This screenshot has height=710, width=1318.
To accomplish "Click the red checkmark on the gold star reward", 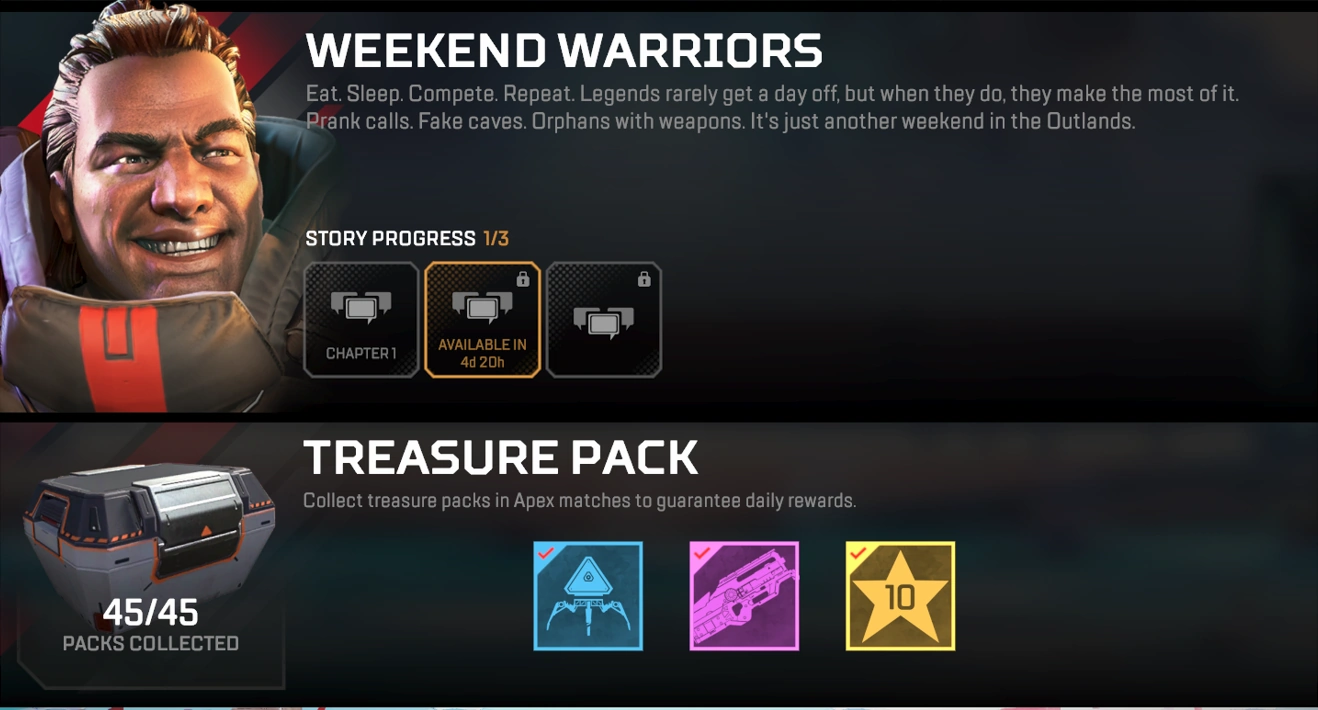I will [x=857, y=552].
